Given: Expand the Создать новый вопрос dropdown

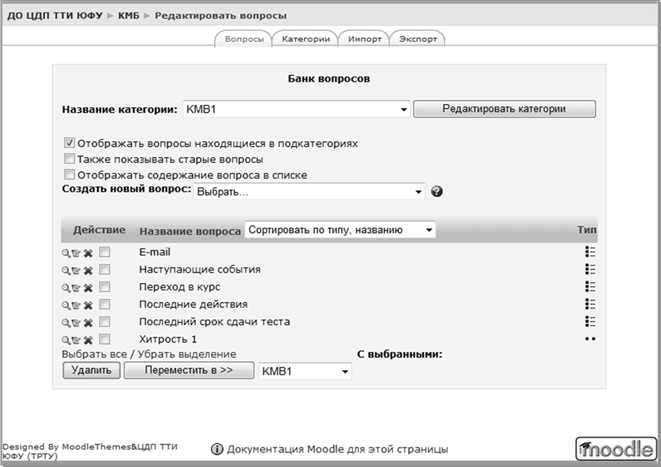Looking at the screenshot, I should pos(309,192).
